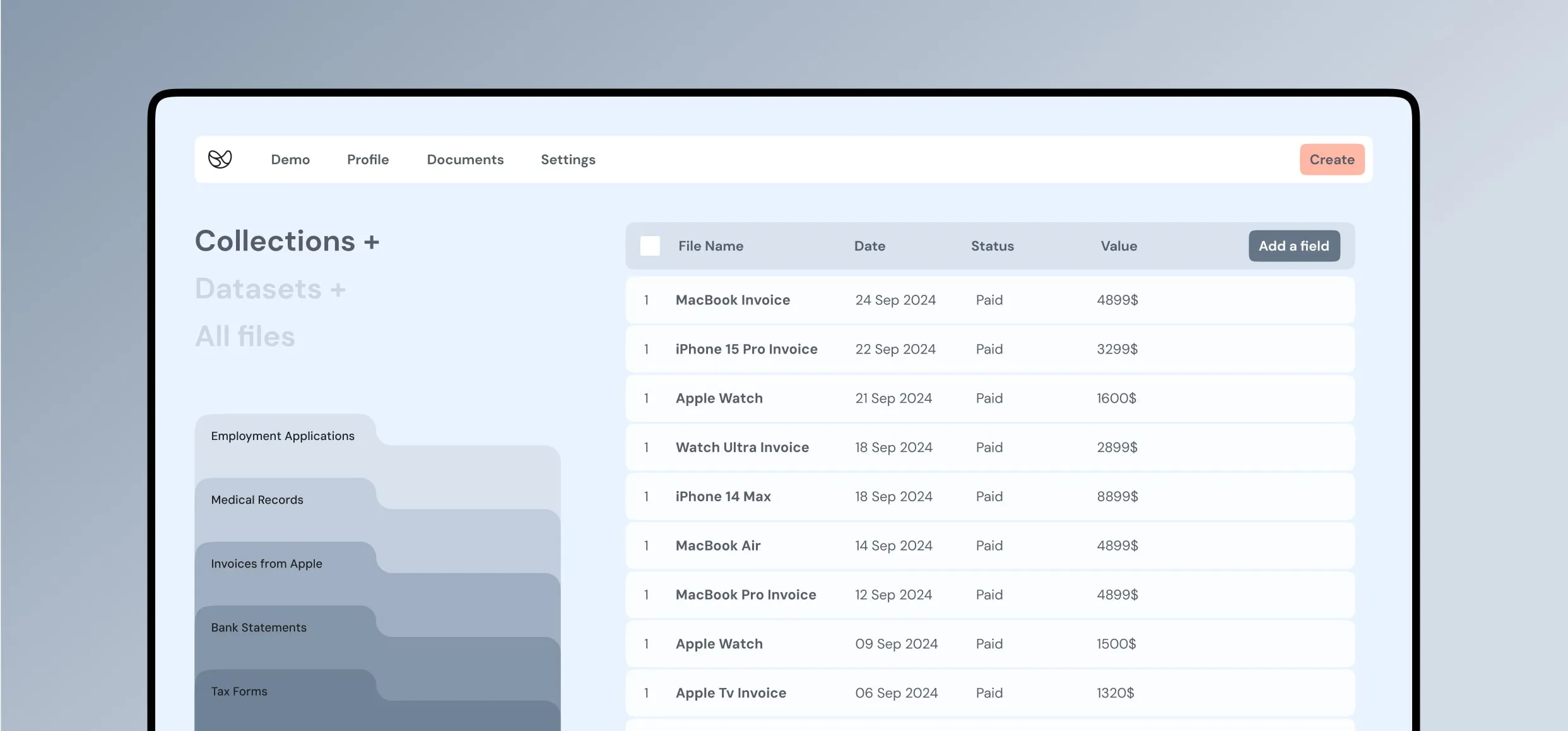Open the Watch Ultra Invoice file
The image size is (1568, 731).
(x=742, y=448)
